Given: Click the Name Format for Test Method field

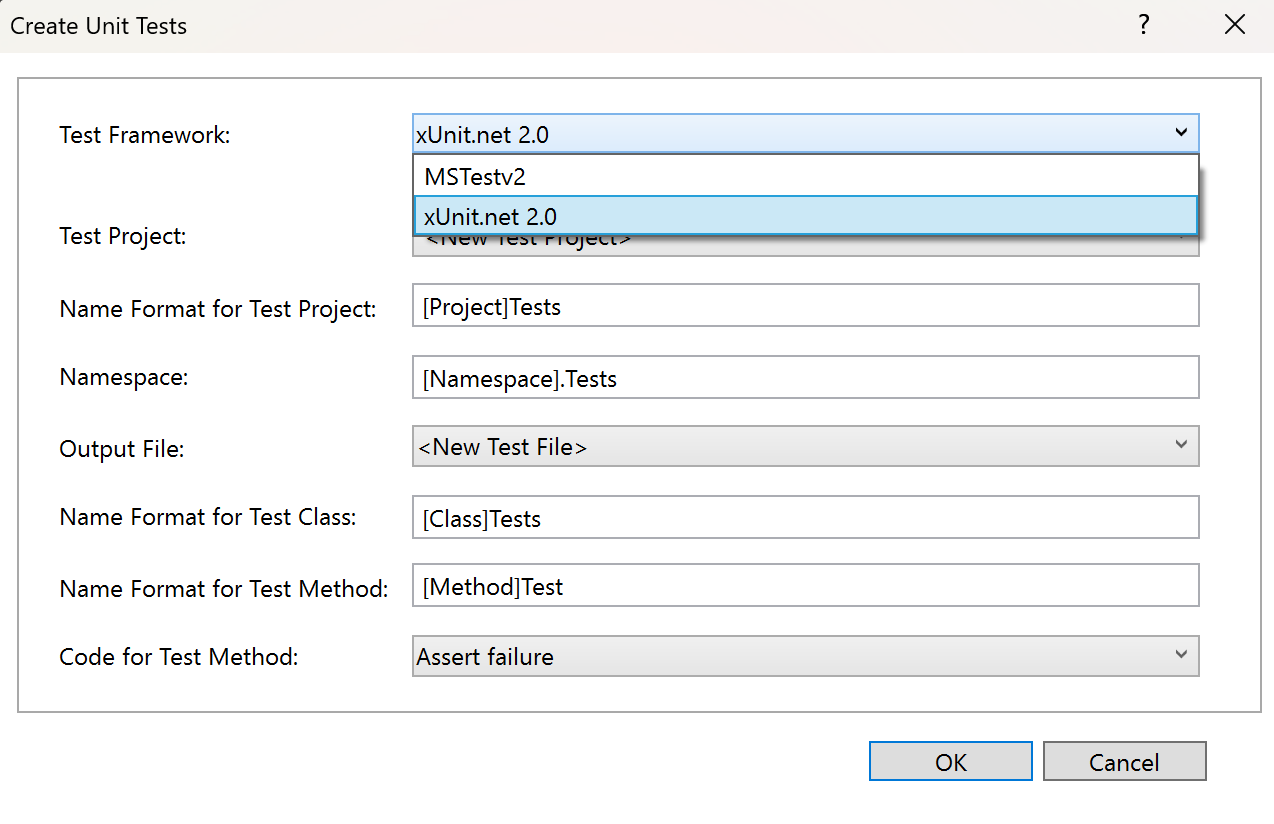Looking at the screenshot, I should pyautogui.click(x=805, y=586).
